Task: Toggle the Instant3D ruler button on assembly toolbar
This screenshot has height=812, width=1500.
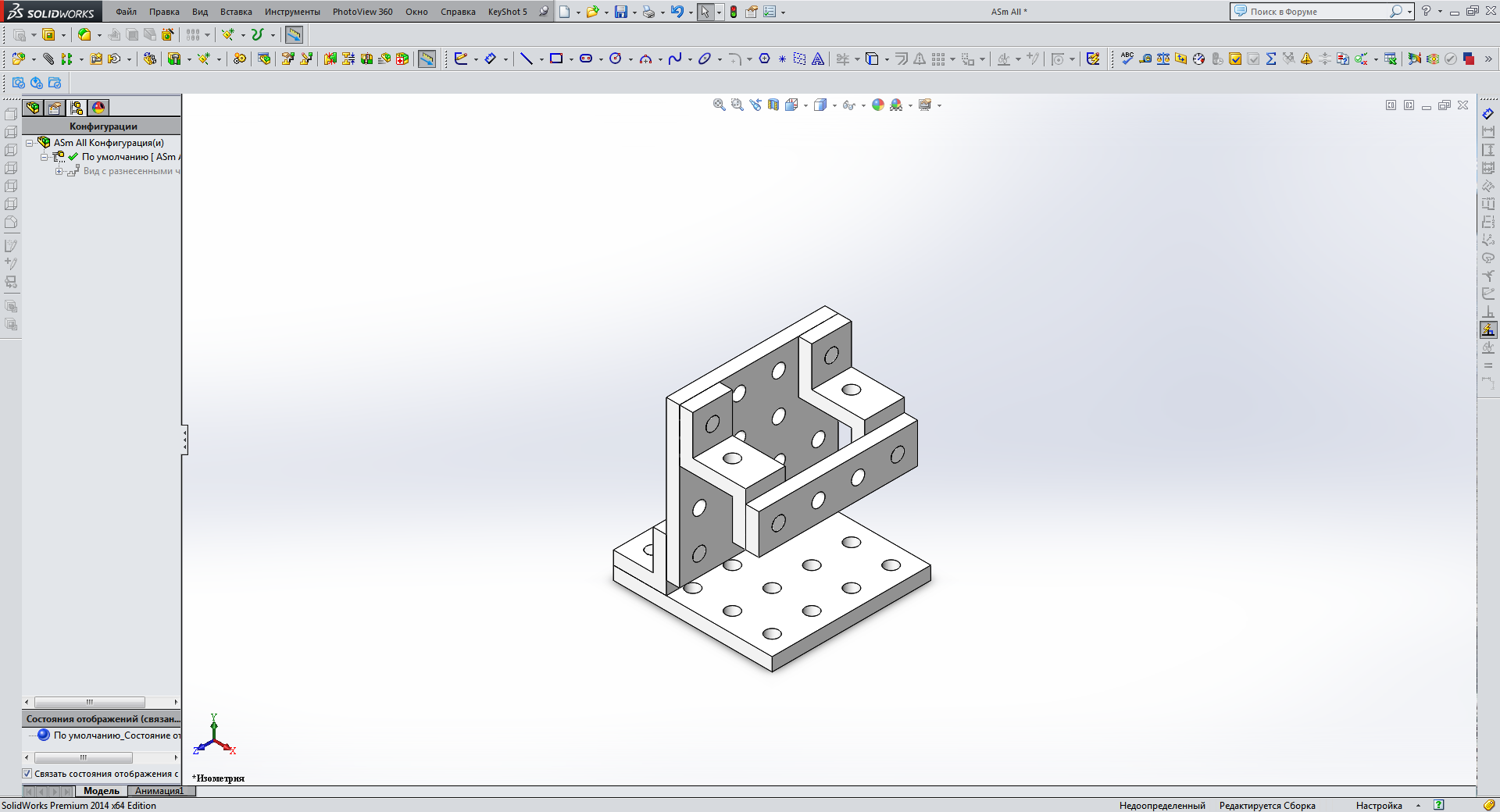Action: 427,59
